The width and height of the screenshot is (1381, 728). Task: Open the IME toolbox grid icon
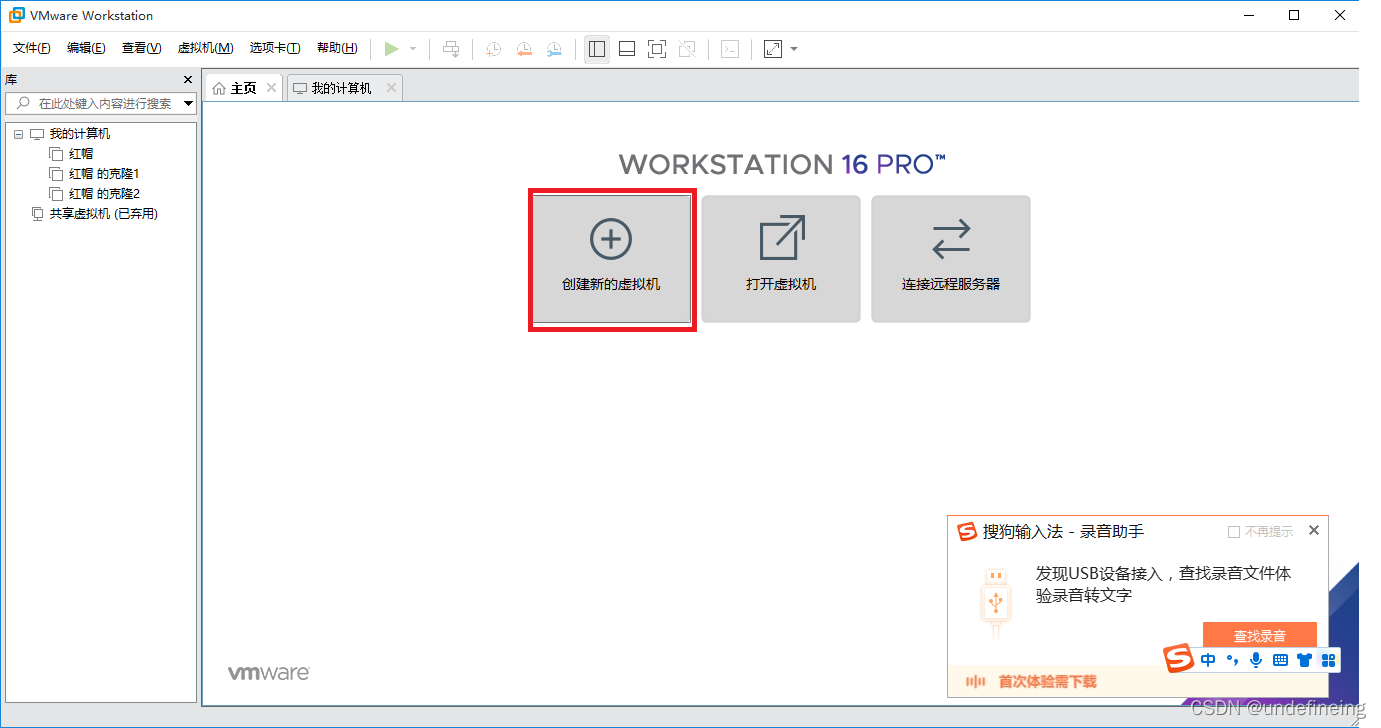point(1328,660)
